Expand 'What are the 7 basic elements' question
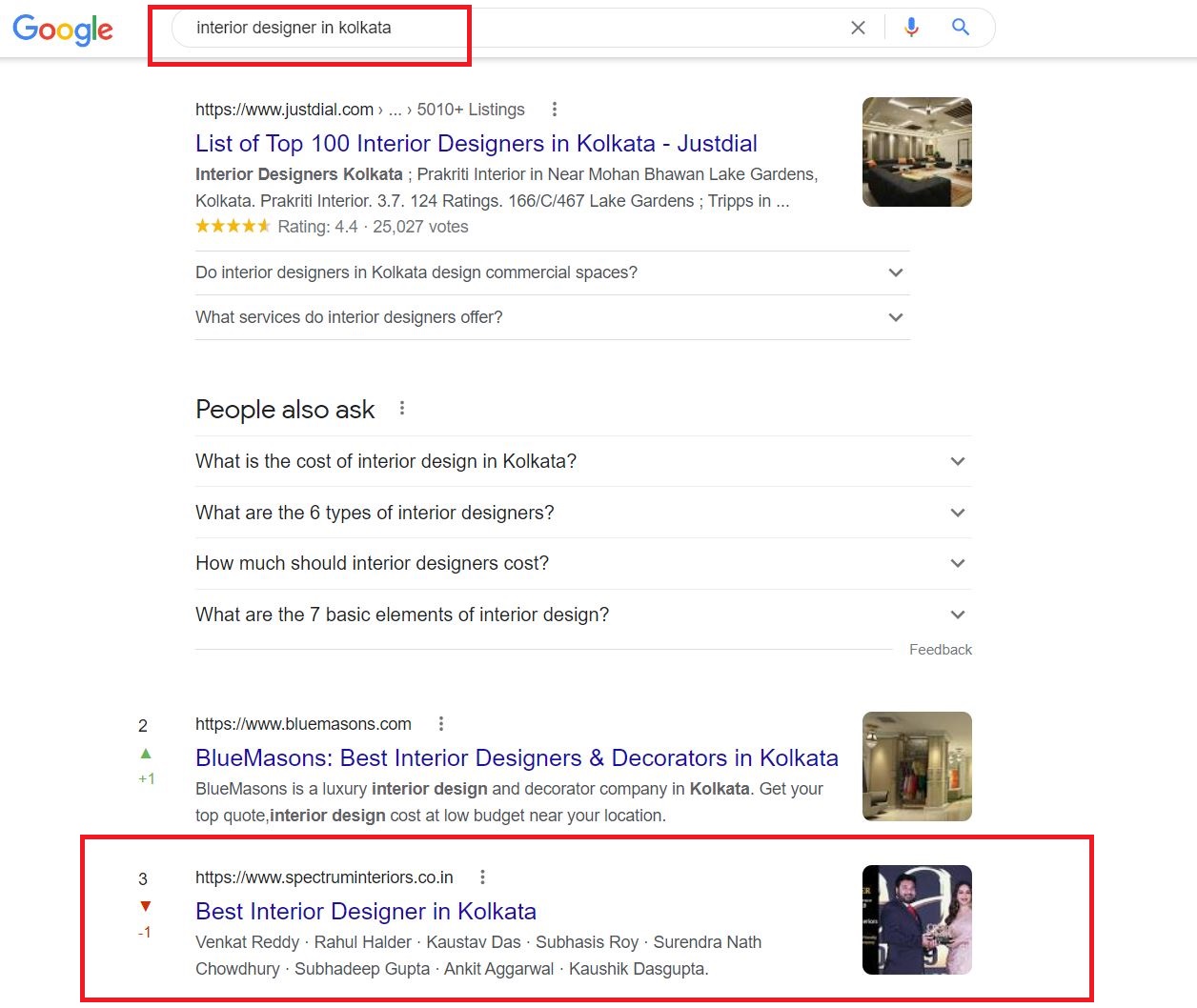 coord(958,615)
